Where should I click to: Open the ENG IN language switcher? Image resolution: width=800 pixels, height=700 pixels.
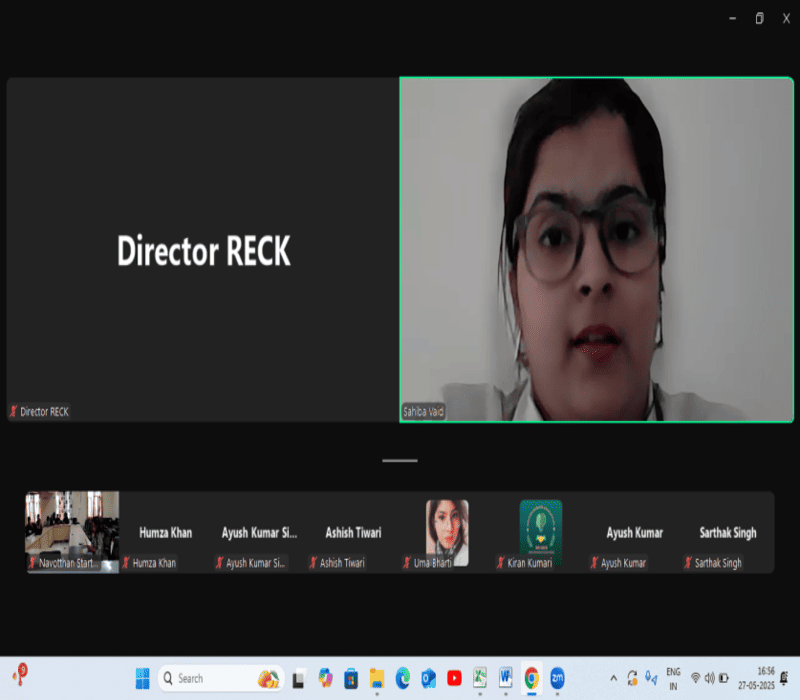673,678
